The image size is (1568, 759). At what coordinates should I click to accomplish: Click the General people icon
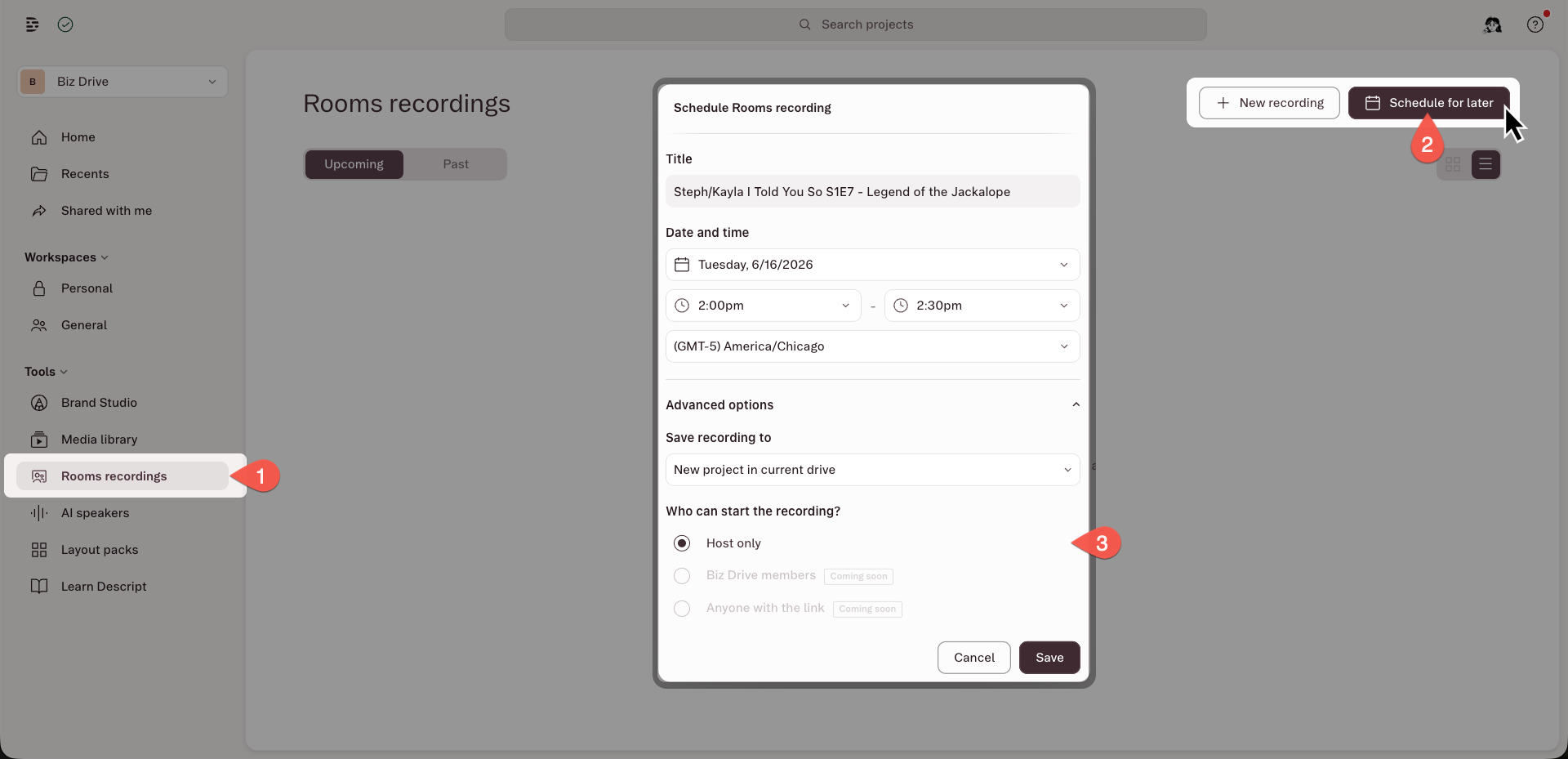pos(39,325)
